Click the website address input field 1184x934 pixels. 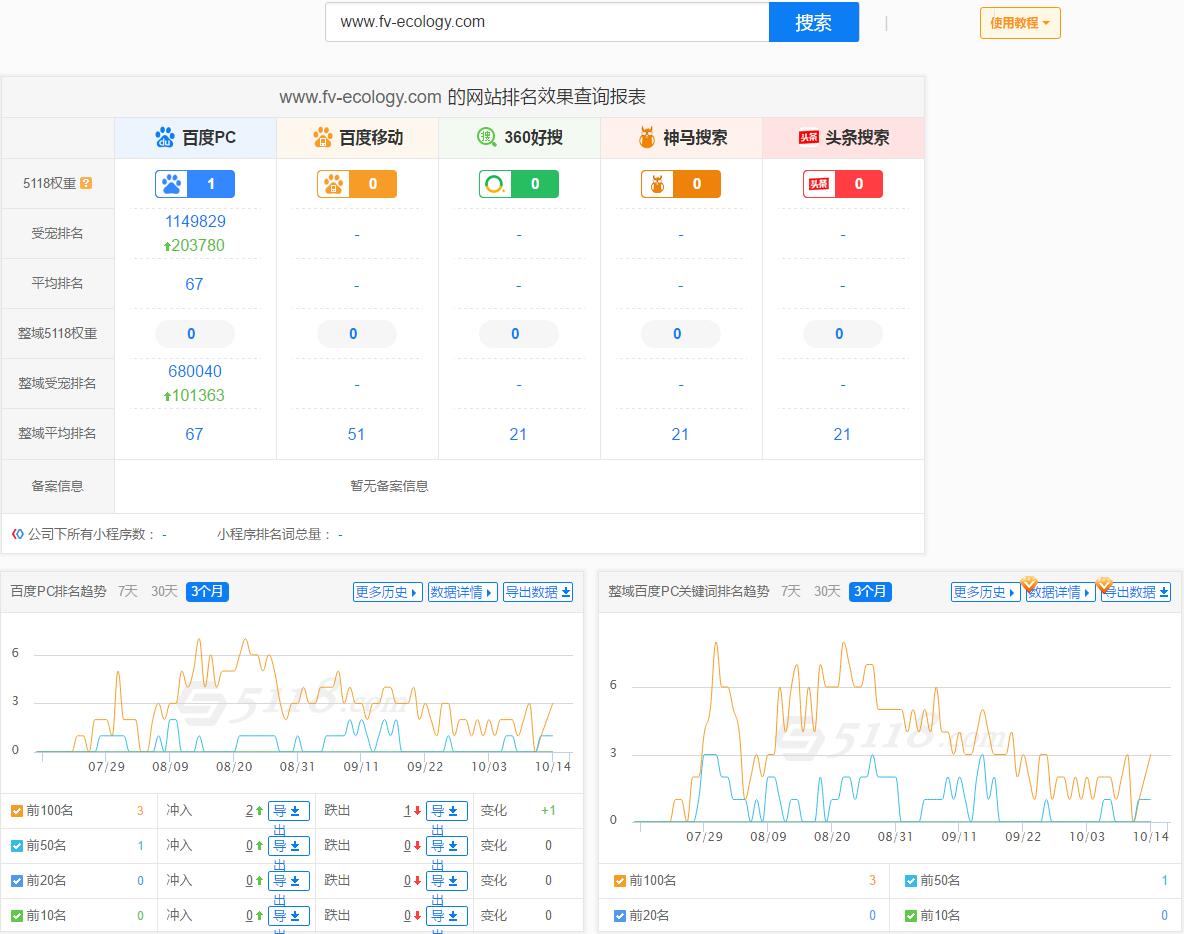[x=546, y=21]
